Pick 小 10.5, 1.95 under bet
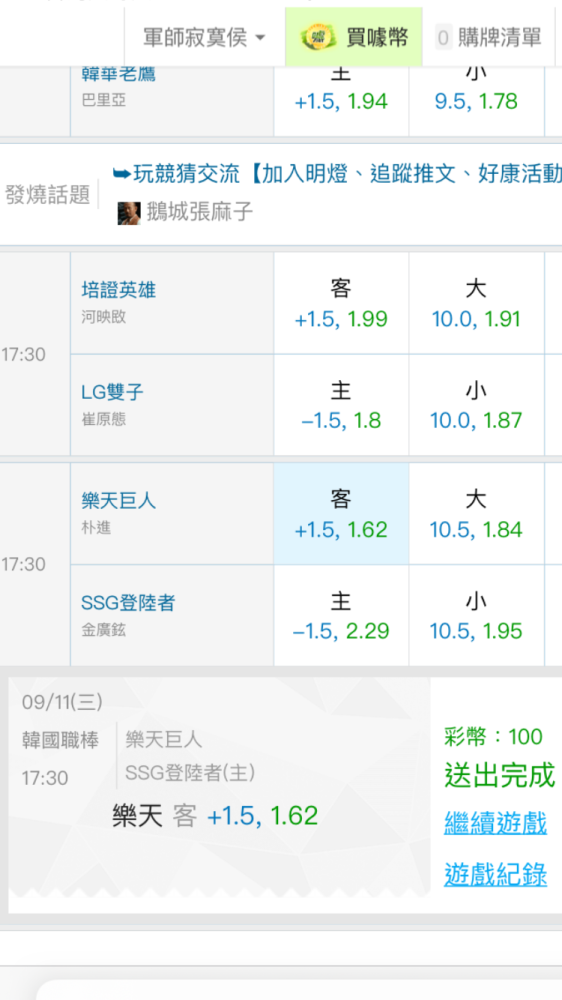Image resolution: width=562 pixels, height=1000 pixels. point(477,615)
